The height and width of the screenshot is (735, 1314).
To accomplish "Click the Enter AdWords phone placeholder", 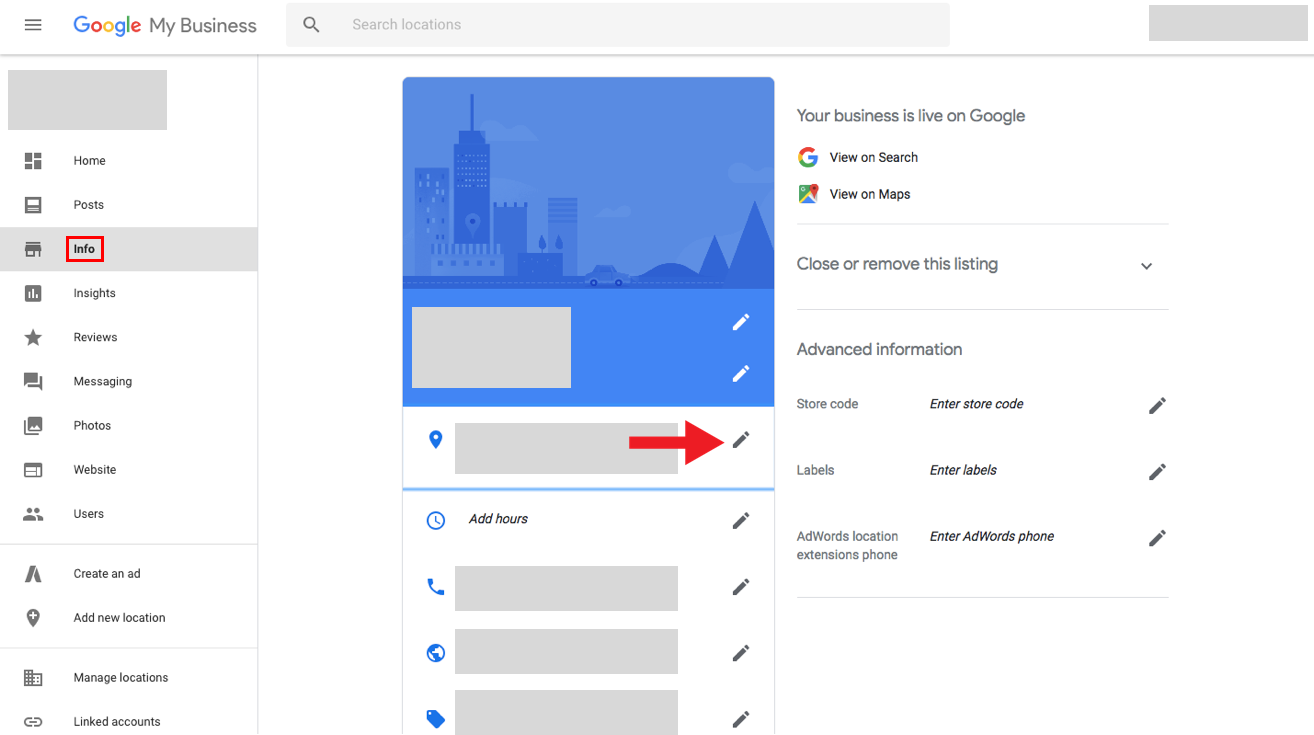I will coord(992,536).
